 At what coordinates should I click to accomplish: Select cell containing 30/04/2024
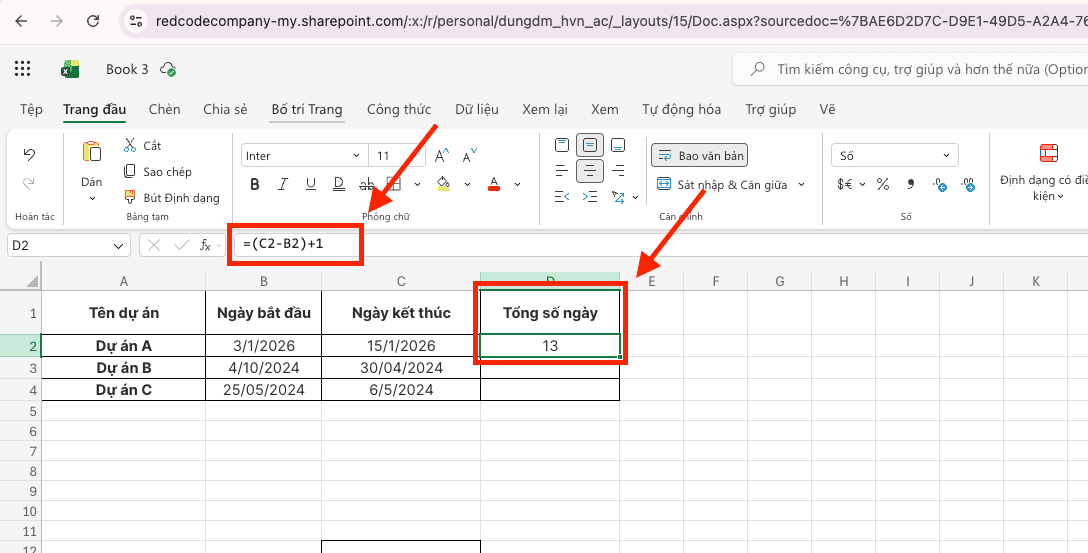pos(401,368)
